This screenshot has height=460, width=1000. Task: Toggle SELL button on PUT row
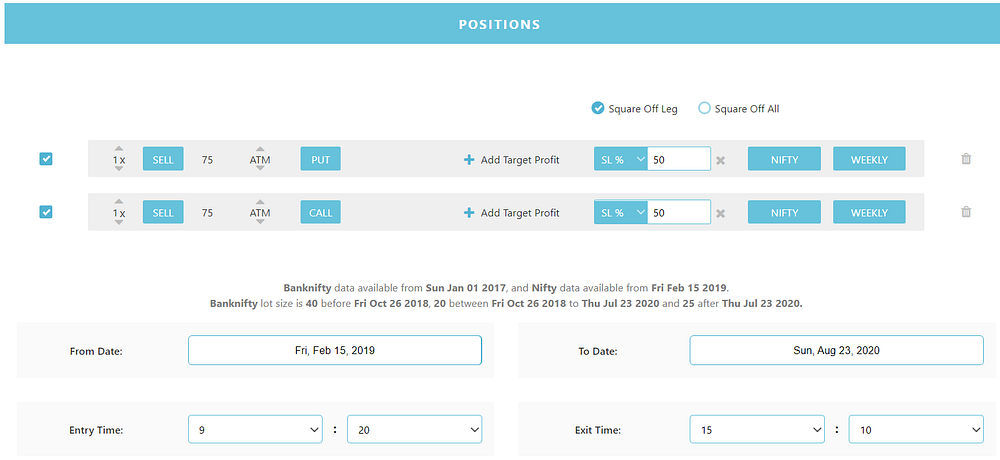click(163, 160)
